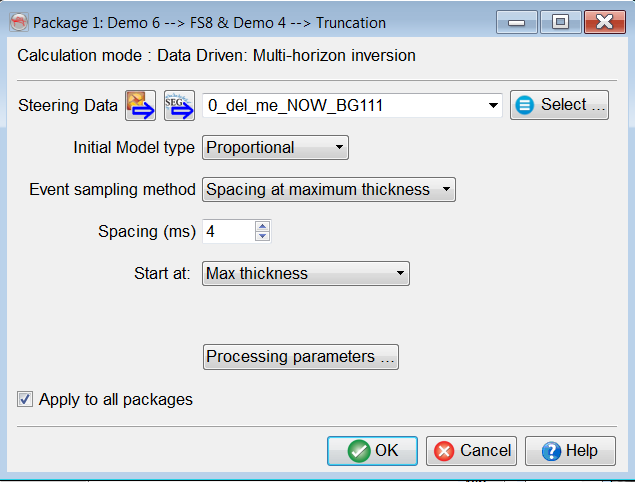Confirm with the OK button
The height and width of the screenshot is (482, 635).
point(373,451)
